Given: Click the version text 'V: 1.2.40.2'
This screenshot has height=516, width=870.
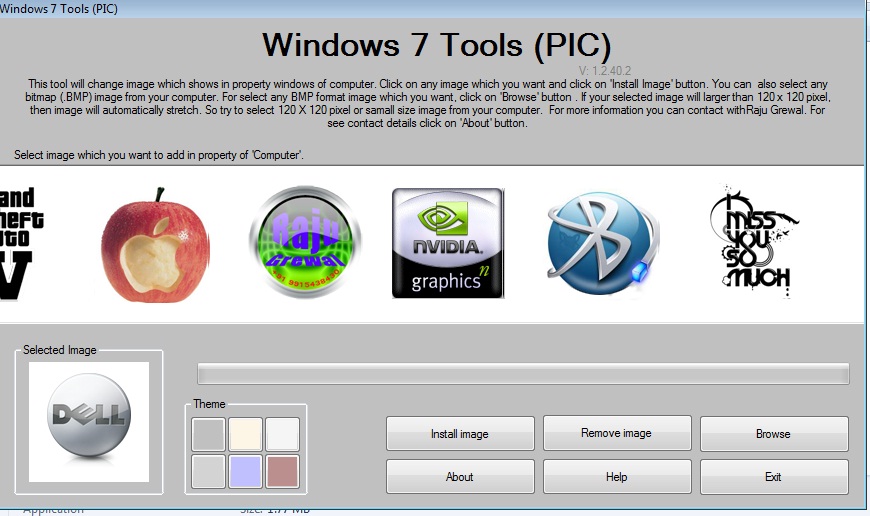Looking at the screenshot, I should (x=605, y=71).
